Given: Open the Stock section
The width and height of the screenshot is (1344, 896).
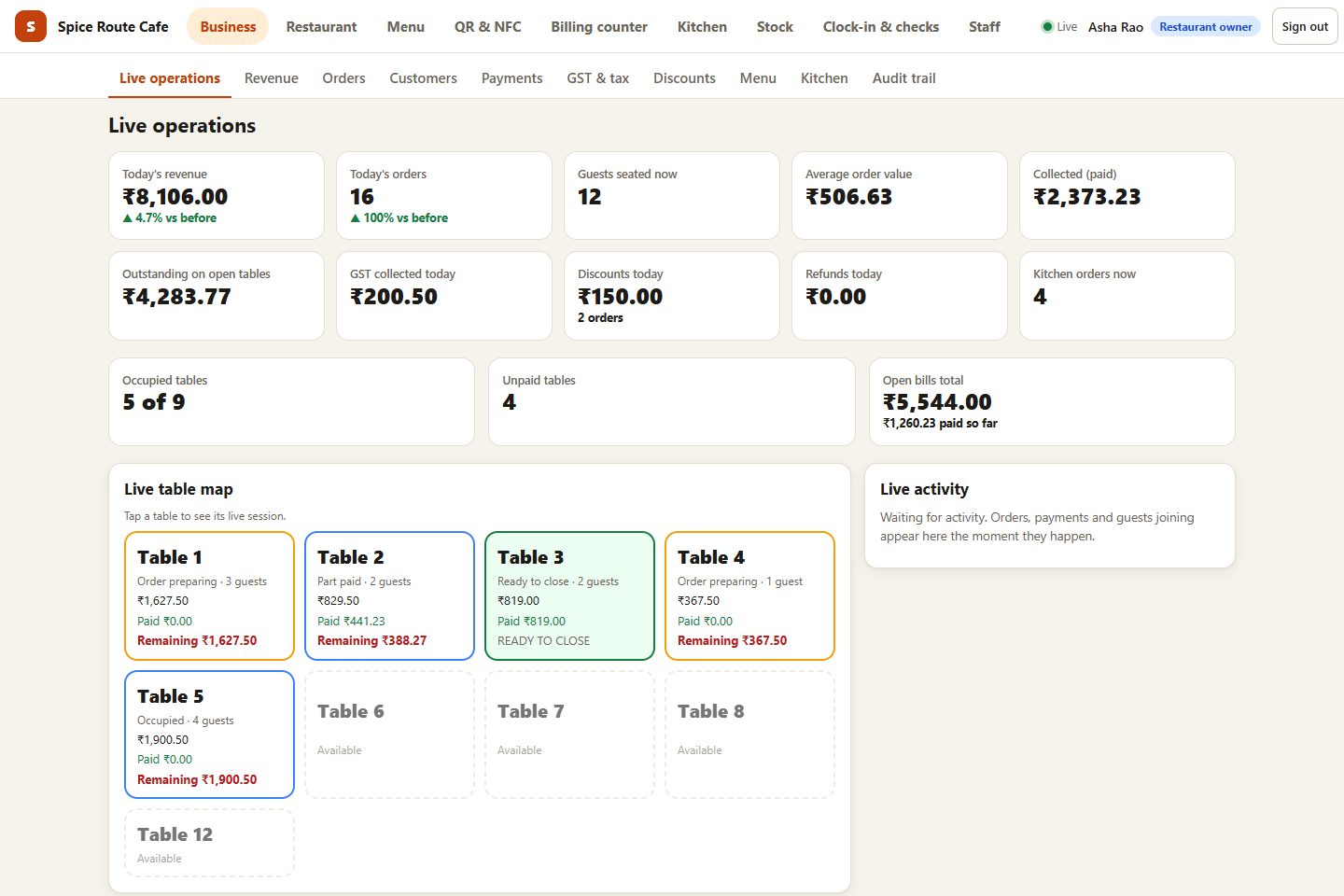Looking at the screenshot, I should pos(775,26).
